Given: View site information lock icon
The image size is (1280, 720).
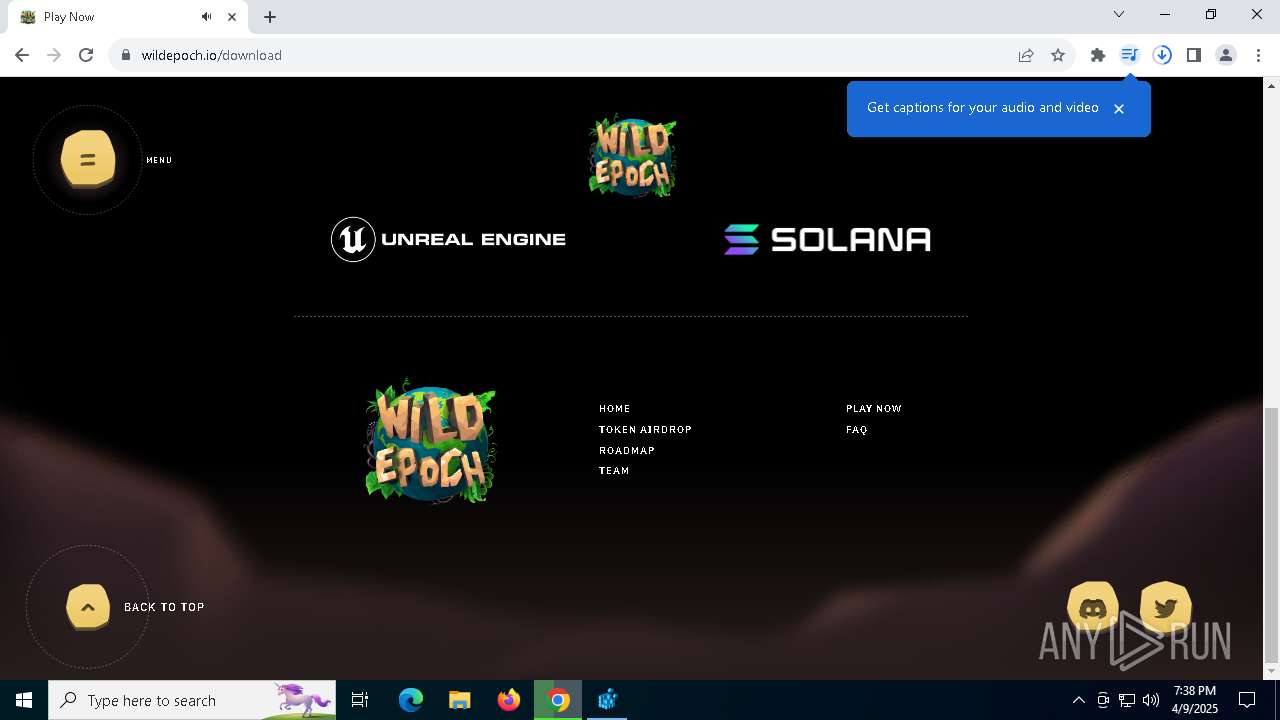Looking at the screenshot, I should point(125,55).
